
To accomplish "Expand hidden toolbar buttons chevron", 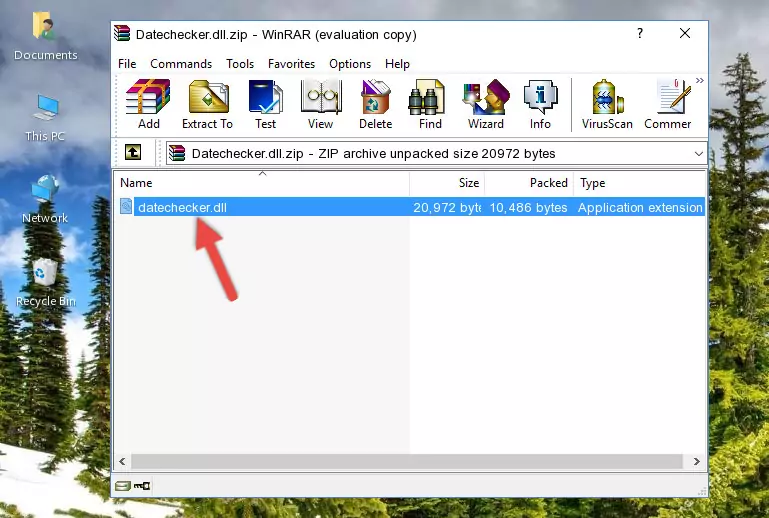I will 700,80.
